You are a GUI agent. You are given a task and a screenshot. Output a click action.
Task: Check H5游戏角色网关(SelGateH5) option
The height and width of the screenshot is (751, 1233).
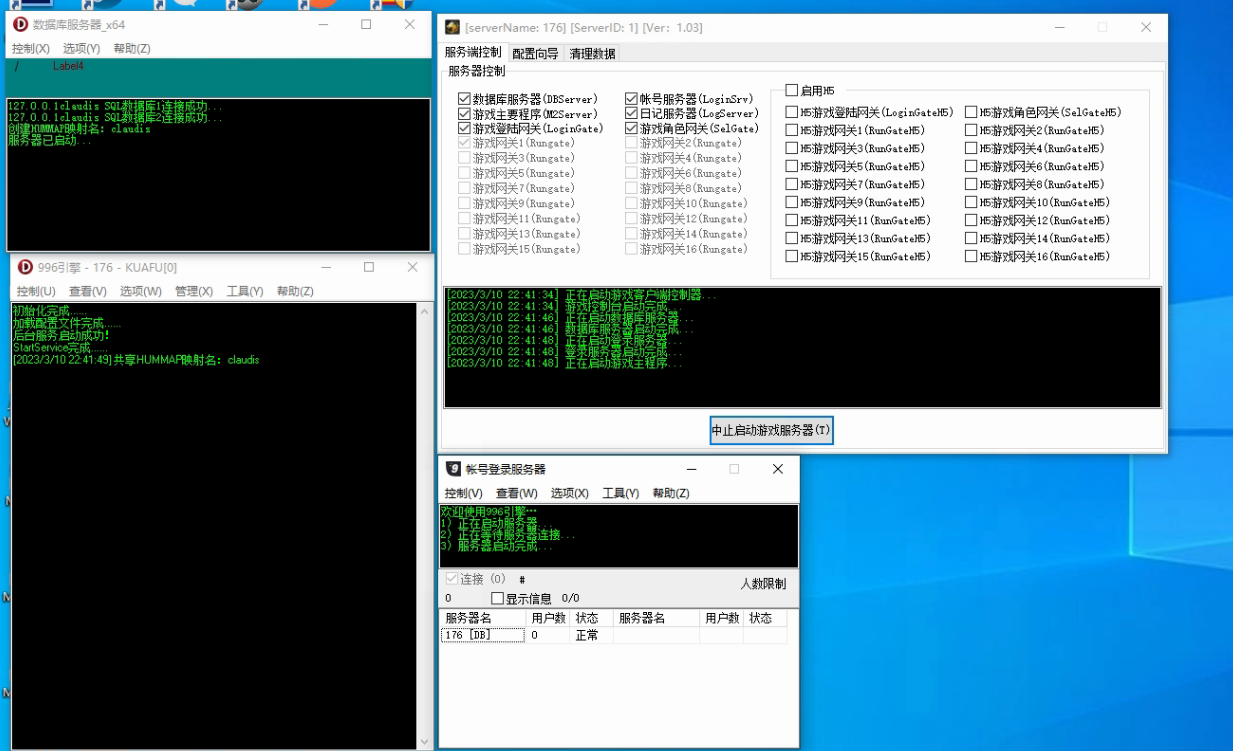(x=972, y=113)
